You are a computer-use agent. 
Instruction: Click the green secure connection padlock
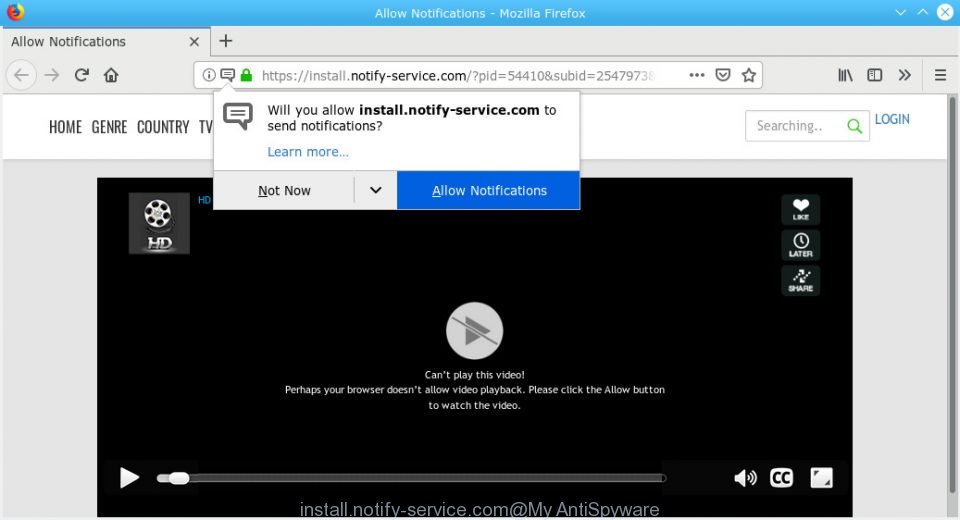[246, 75]
